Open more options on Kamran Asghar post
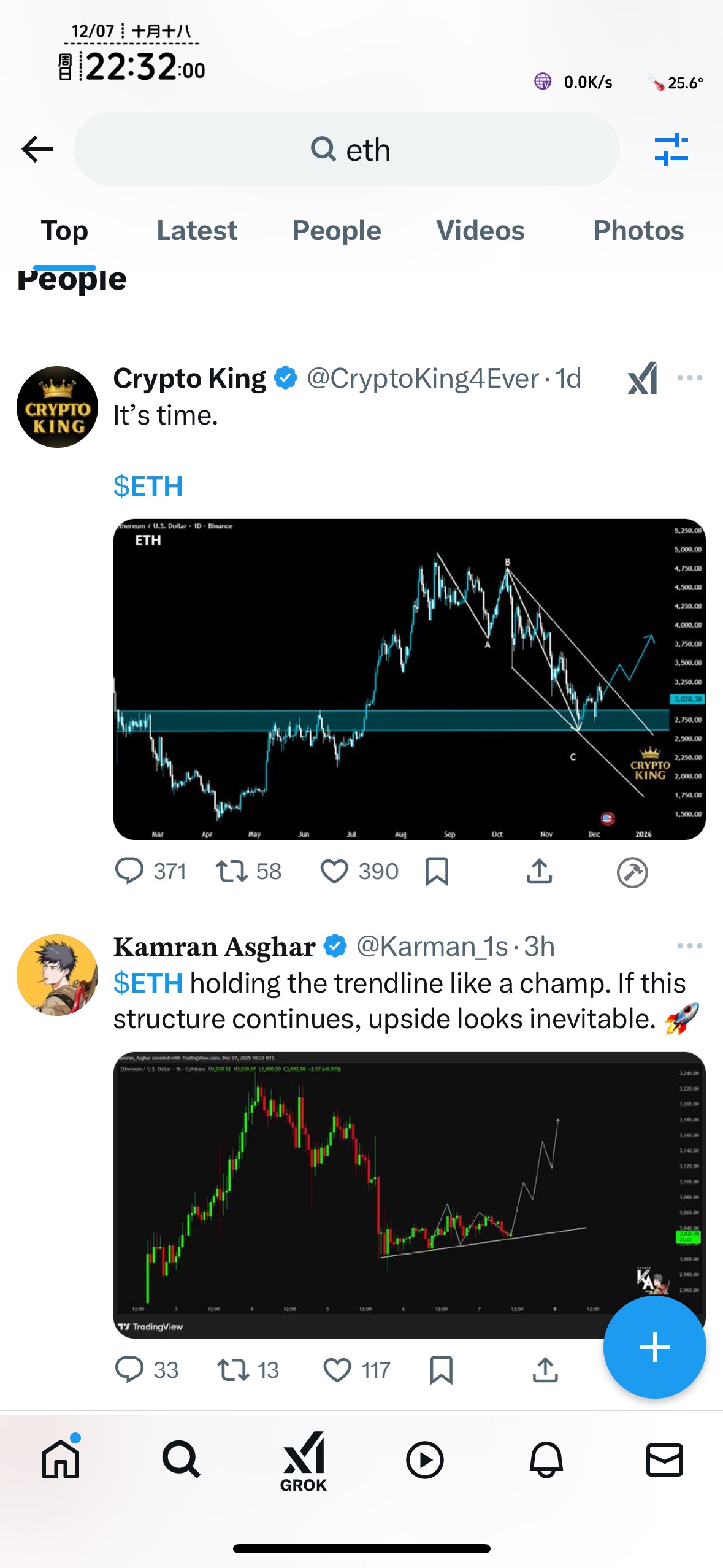723x1568 pixels. coord(689,947)
